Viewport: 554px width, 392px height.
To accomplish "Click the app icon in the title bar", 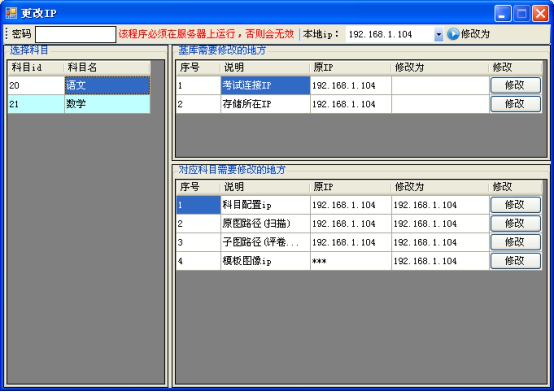I will coord(11,13).
